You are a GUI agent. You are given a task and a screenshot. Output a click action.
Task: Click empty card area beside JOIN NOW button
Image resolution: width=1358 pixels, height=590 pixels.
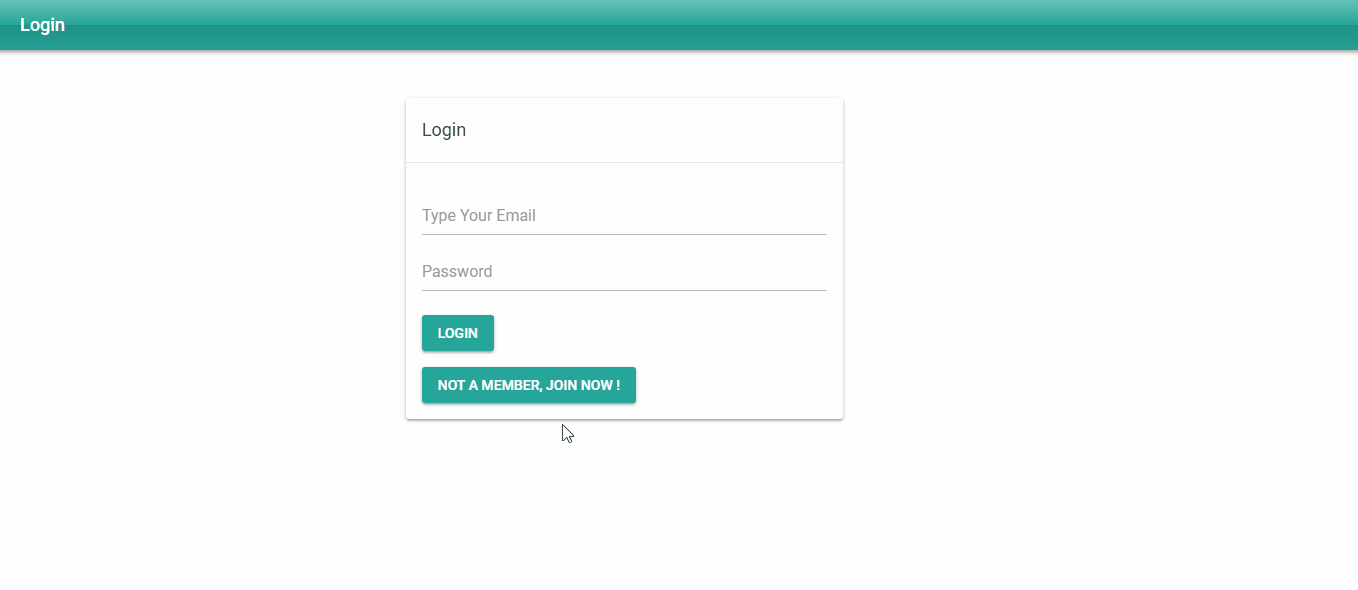[x=735, y=385]
